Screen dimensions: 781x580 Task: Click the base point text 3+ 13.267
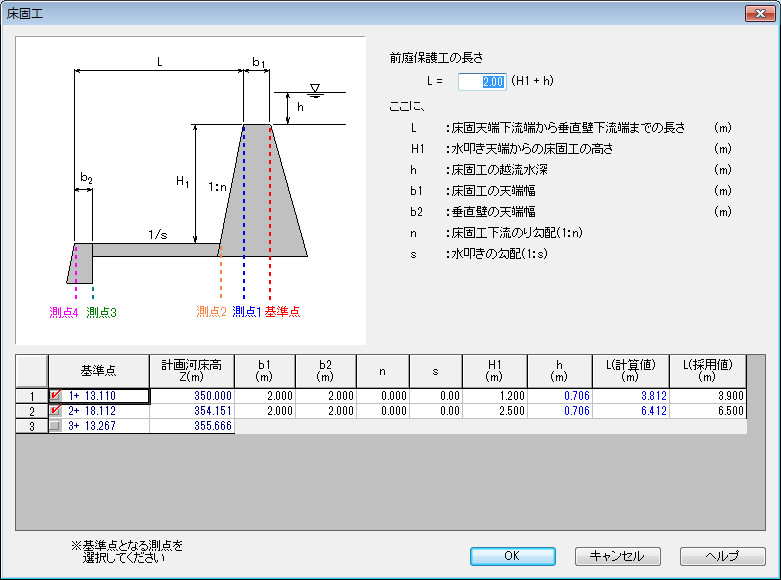(x=92, y=426)
